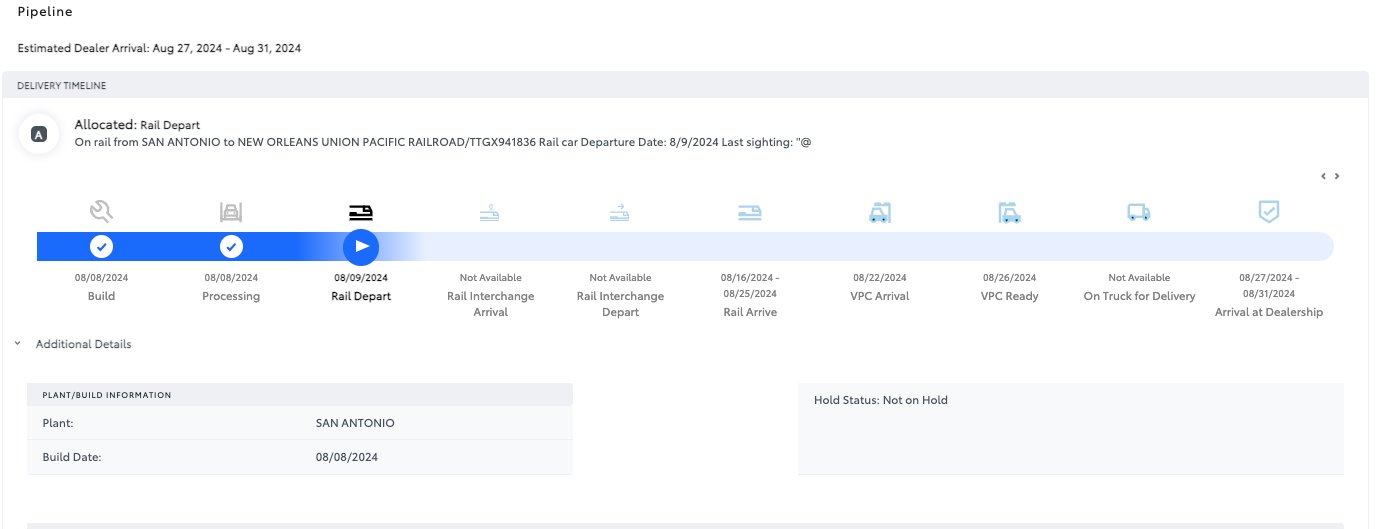Click the On Truck for Delivery icon
Image resolution: width=1399 pixels, height=529 pixels.
point(1138,212)
